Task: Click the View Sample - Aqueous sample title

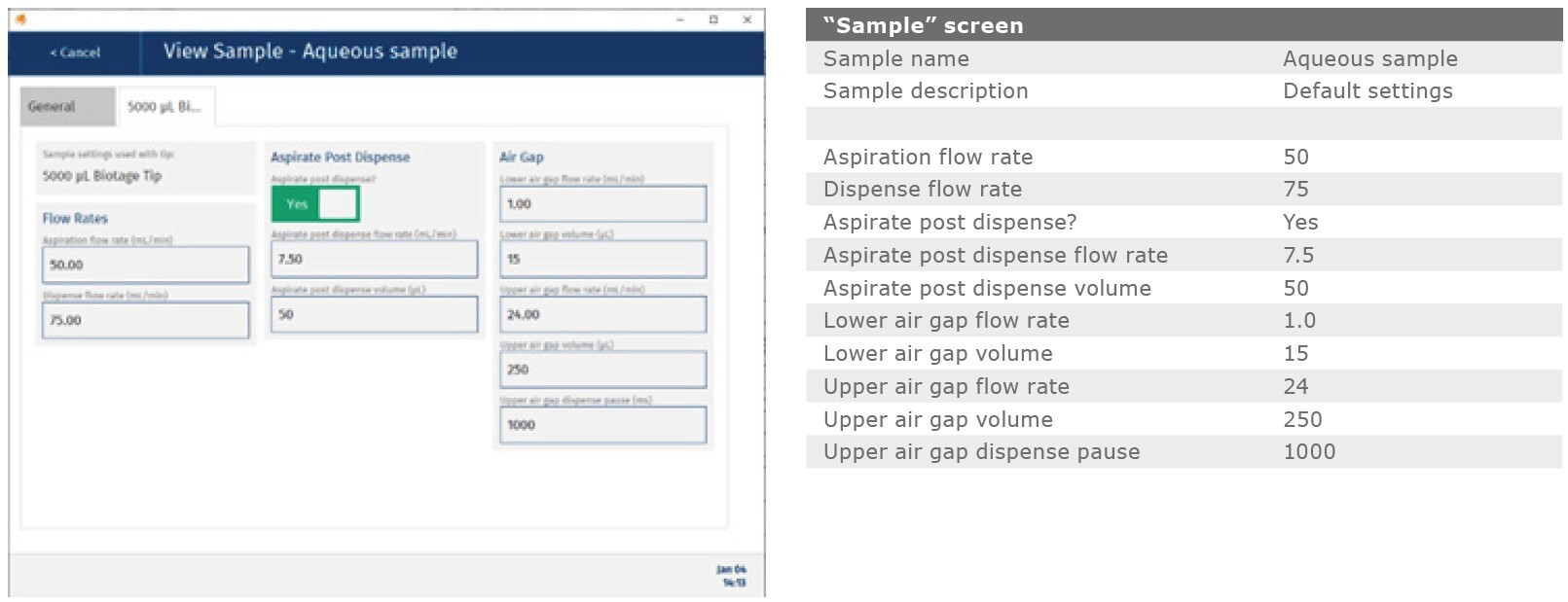Action: (310, 52)
